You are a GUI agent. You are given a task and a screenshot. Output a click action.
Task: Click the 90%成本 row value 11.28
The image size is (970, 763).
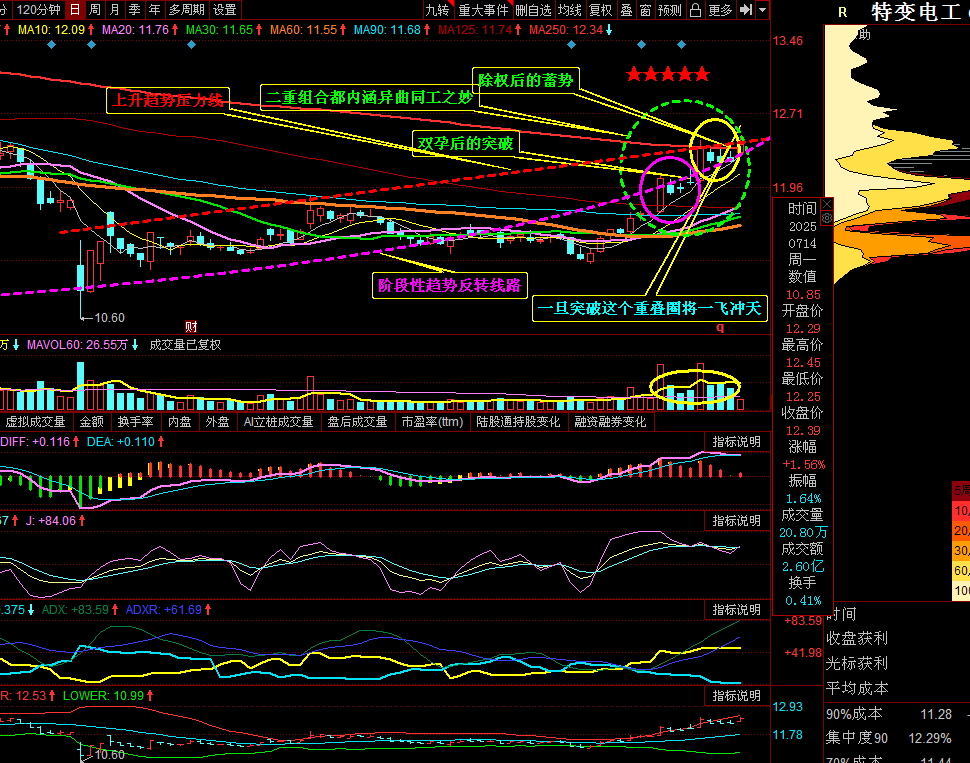(x=936, y=714)
